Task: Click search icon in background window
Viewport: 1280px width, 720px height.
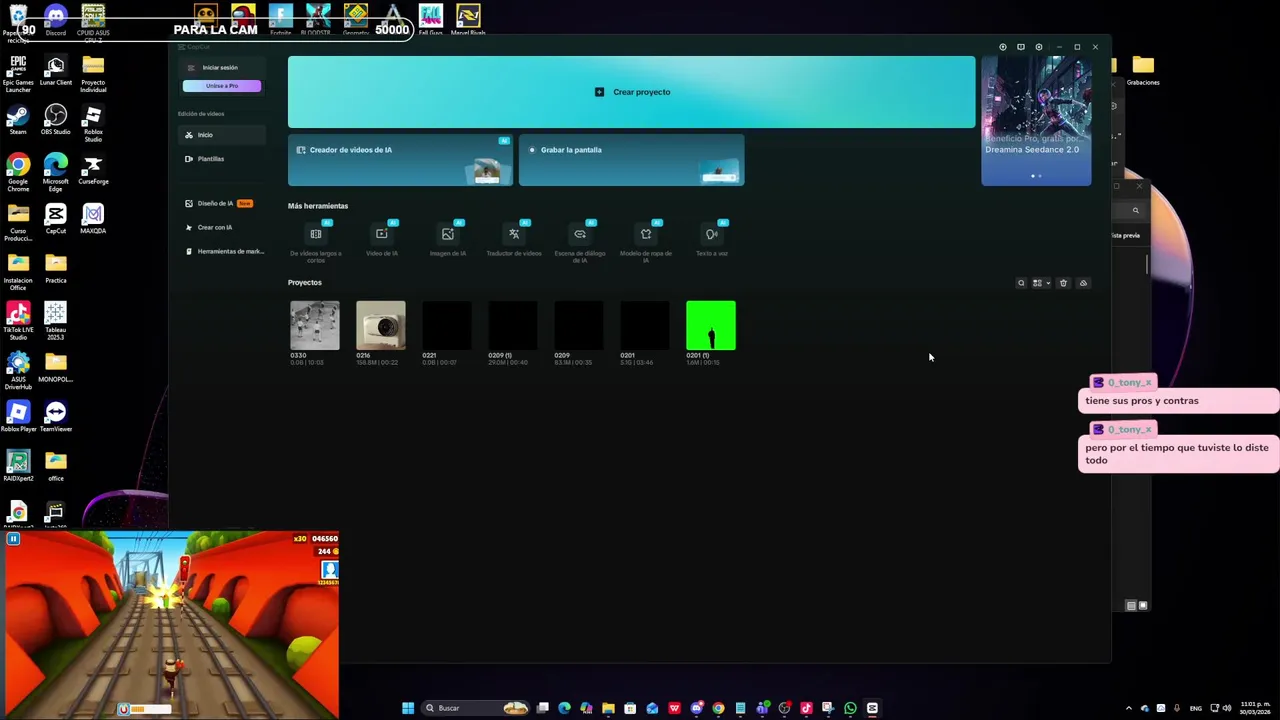Action: pos(1135,210)
